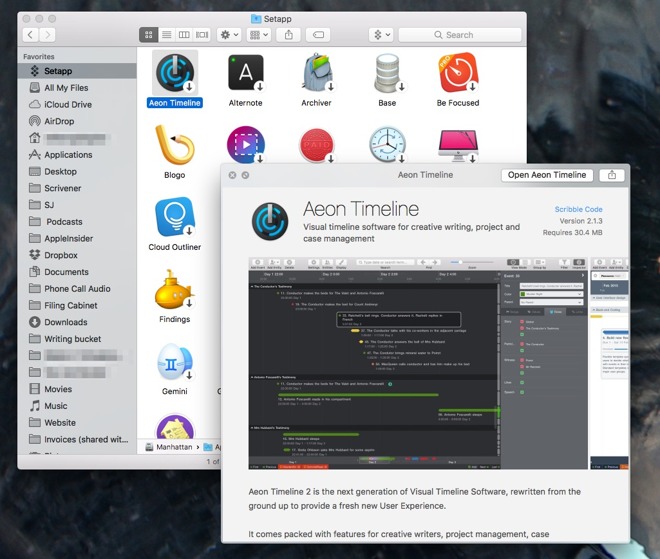The width and height of the screenshot is (660, 559).
Task: Select the purple video capture app icon
Action: pyautogui.click(x=246, y=145)
